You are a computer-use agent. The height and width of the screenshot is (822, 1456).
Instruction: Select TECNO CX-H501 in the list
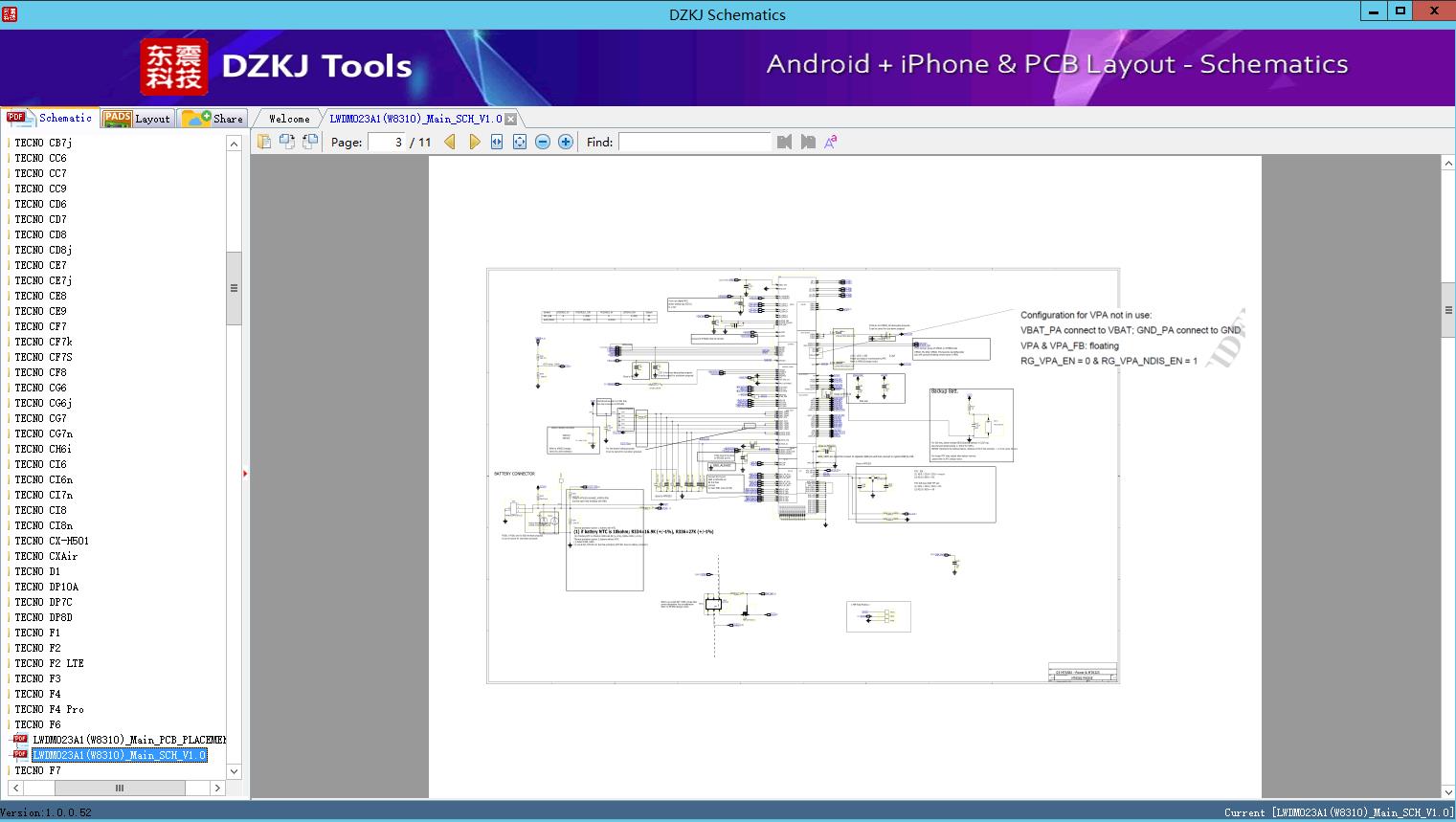pos(52,541)
